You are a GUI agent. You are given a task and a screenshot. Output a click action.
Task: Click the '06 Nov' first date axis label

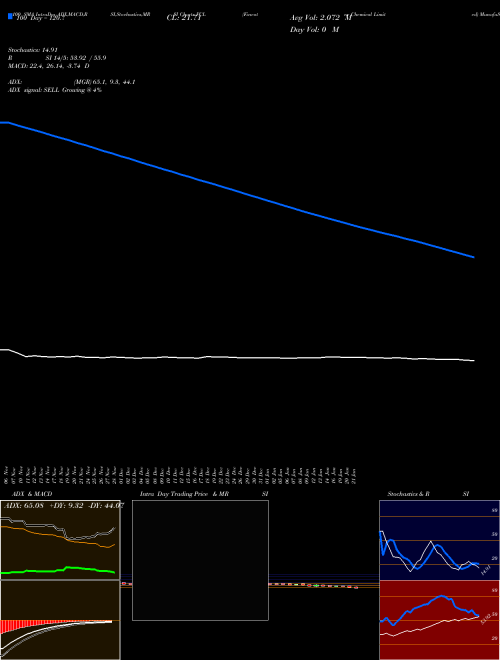click(6, 475)
